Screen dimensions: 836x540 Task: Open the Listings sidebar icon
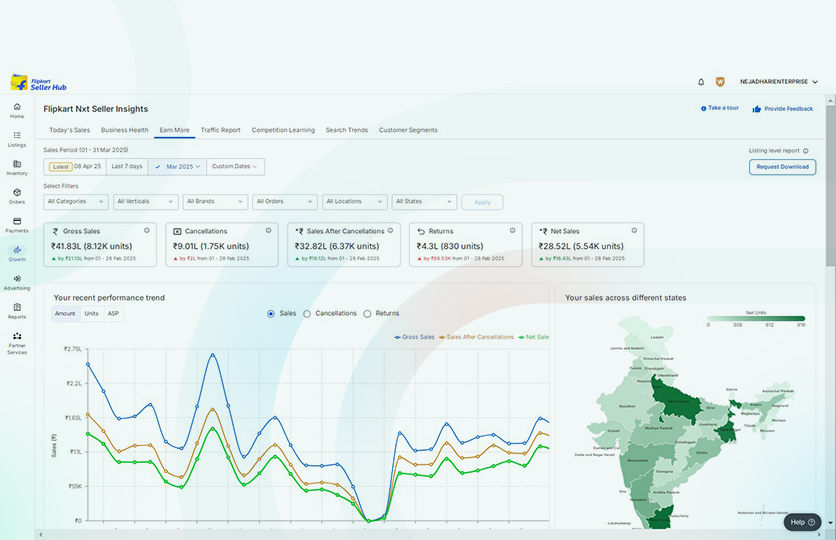[17, 138]
